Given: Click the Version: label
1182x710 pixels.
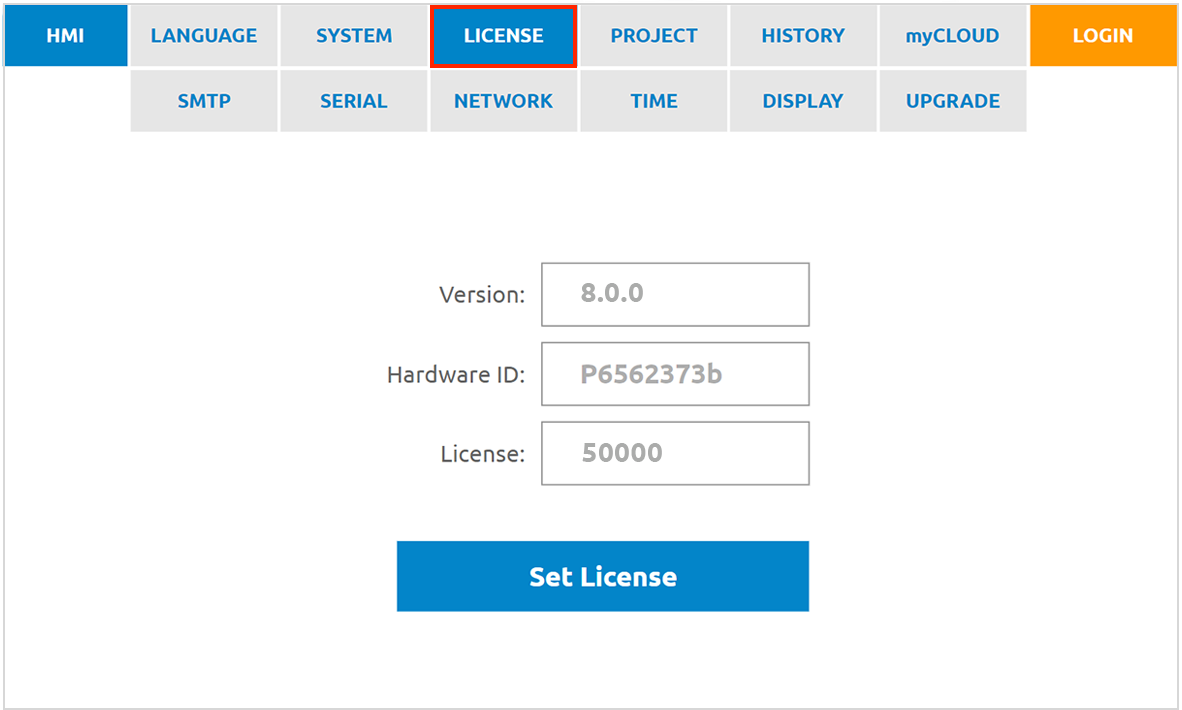Looking at the screenshot, I should click(482, 295).
